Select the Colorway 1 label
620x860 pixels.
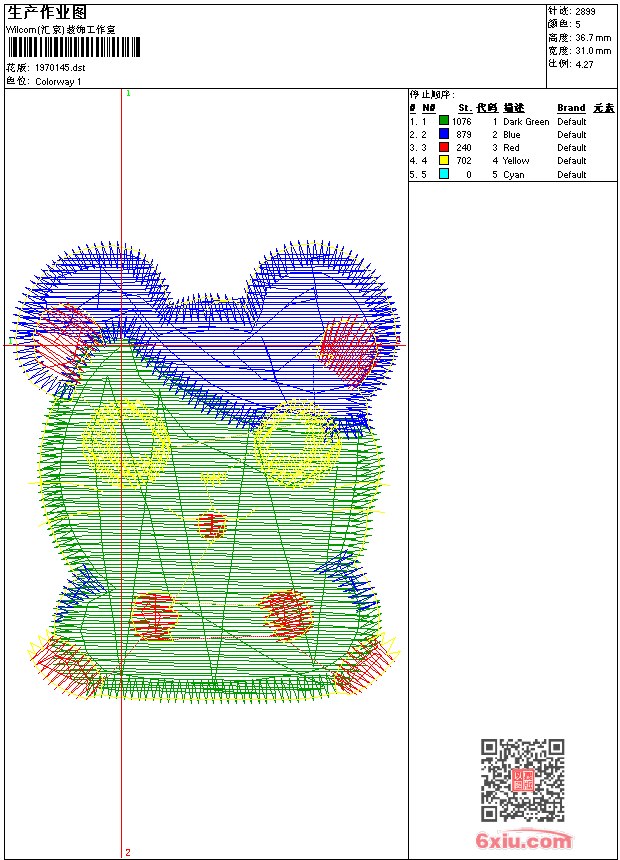(x=58, y=82)
